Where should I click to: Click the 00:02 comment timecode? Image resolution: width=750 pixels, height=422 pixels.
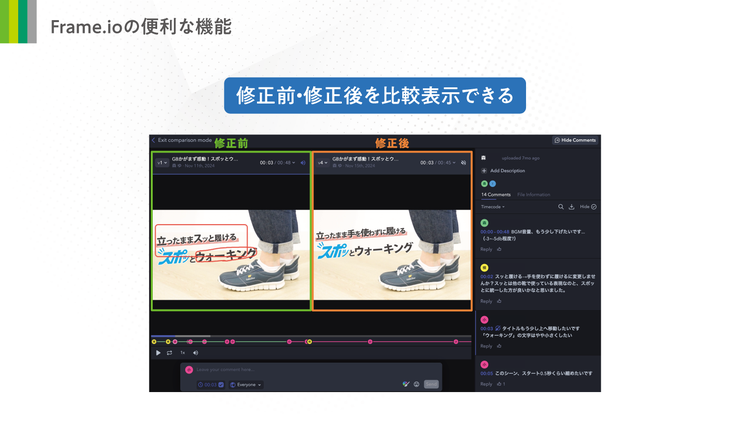point(486,277)
